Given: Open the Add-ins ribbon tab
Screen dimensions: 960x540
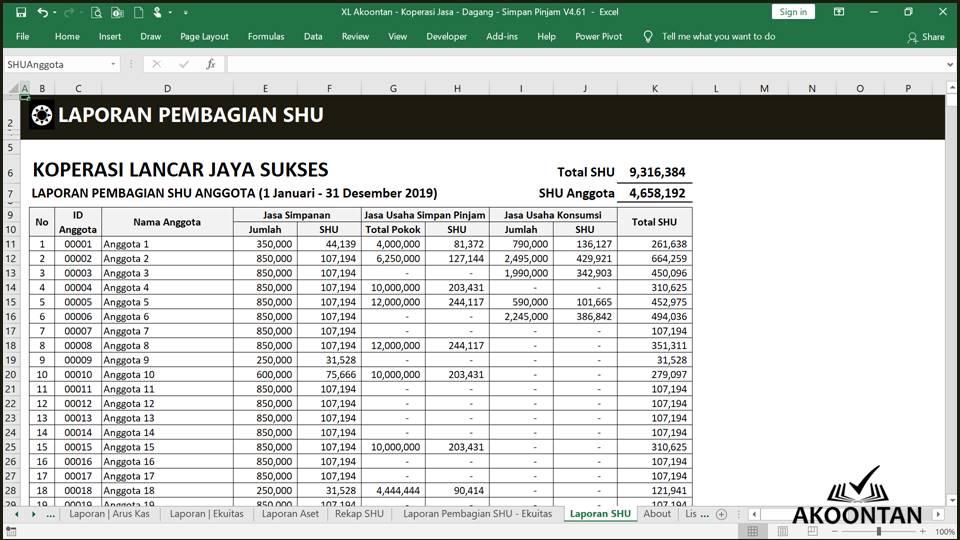Looking at the screenshot, I should [501, 37].
